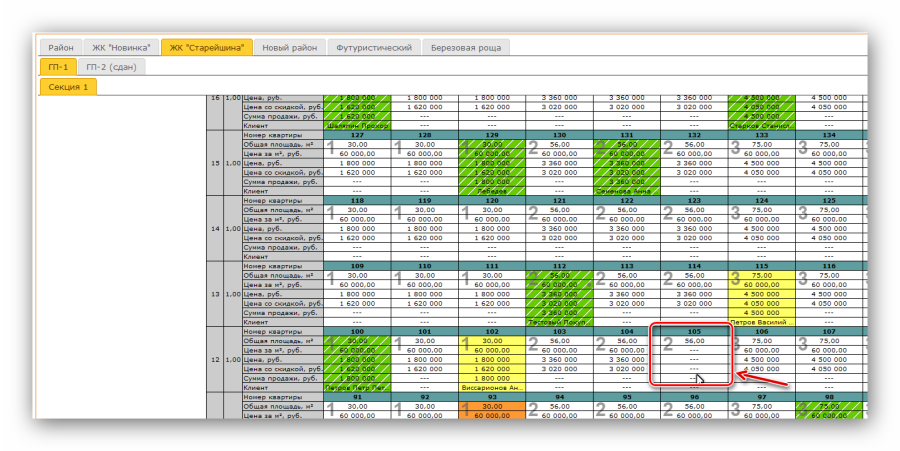Click client Лебедев under apartment 129
The width and height of the screenshot is (900, 451).
tap(491, 191)
